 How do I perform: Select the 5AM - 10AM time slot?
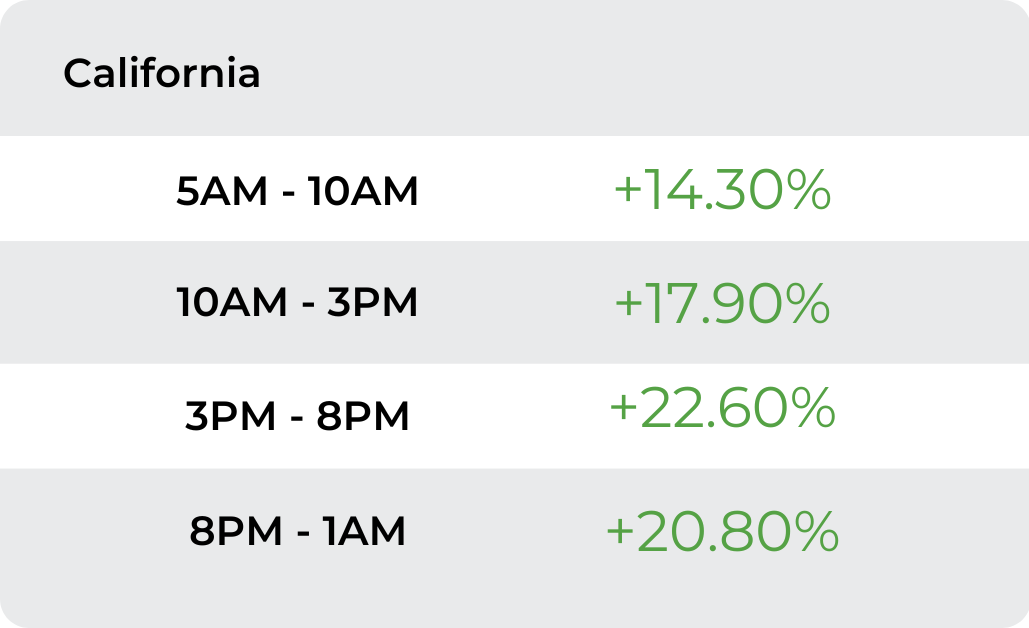click(297, 192)
